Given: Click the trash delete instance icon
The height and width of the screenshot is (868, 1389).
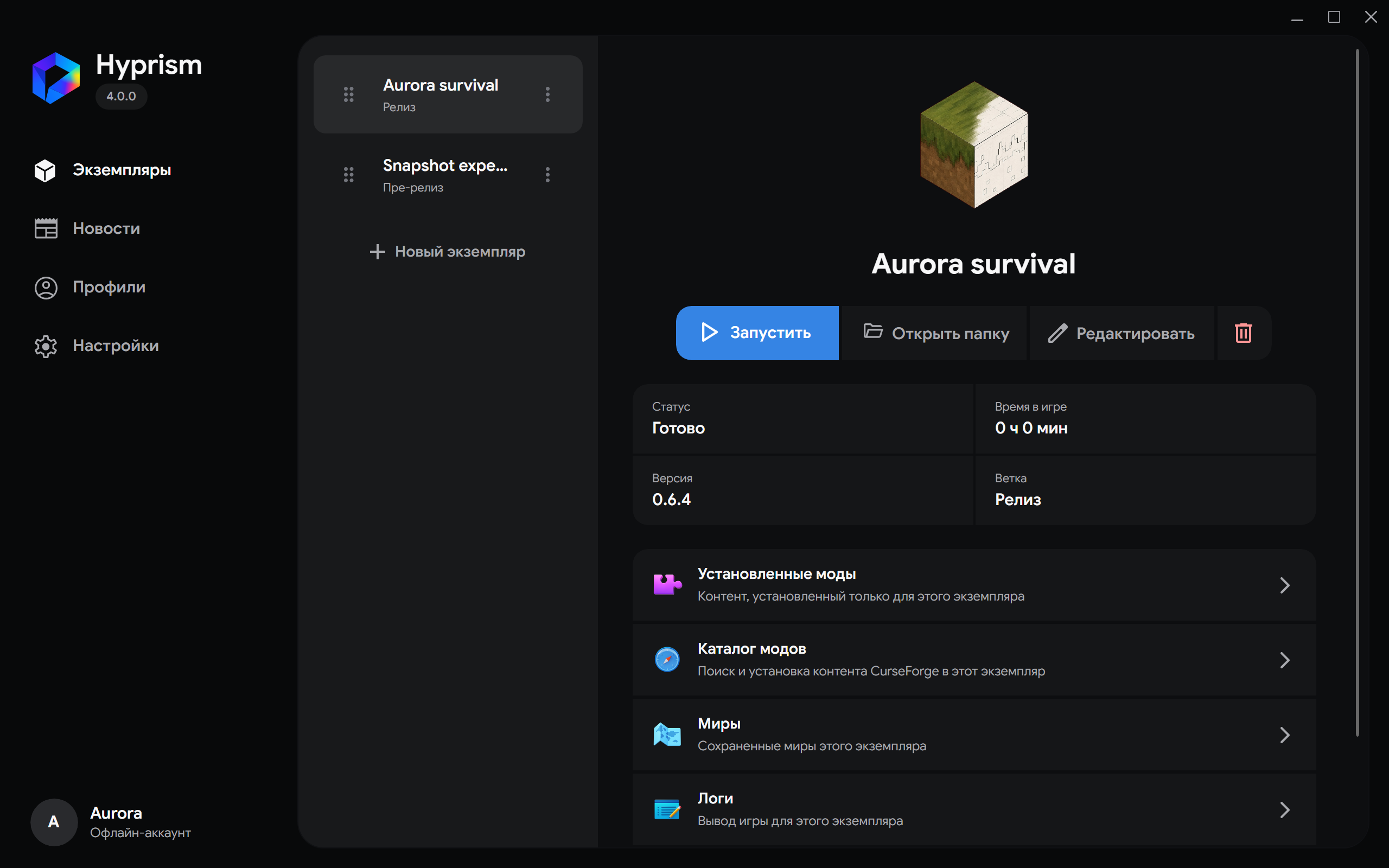Looking at the screenshot, I should click(1243, 333).
